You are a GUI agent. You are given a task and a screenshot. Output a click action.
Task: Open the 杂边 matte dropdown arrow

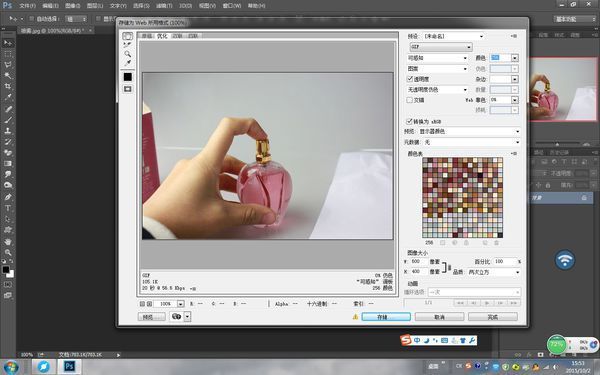pyautogui.click(x=515, y=79)
